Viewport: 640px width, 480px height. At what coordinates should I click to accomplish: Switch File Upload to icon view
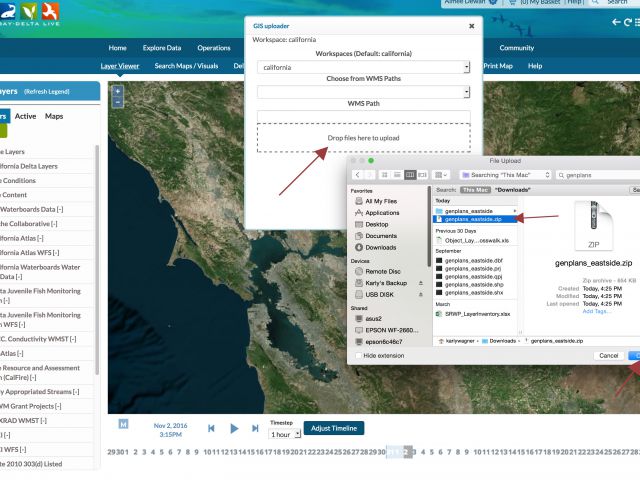click(384, 175)
